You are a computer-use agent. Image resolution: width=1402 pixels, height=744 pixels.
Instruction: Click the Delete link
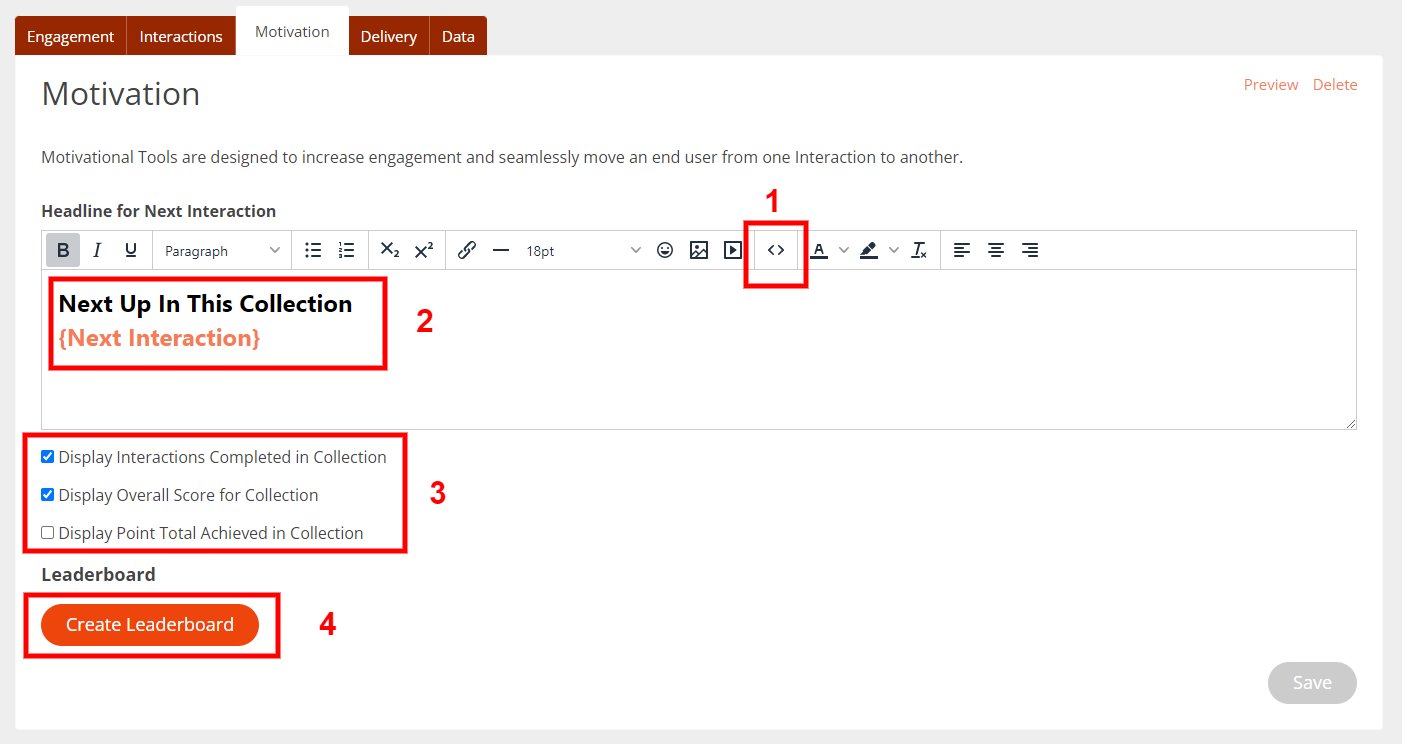click(1335, 85)
